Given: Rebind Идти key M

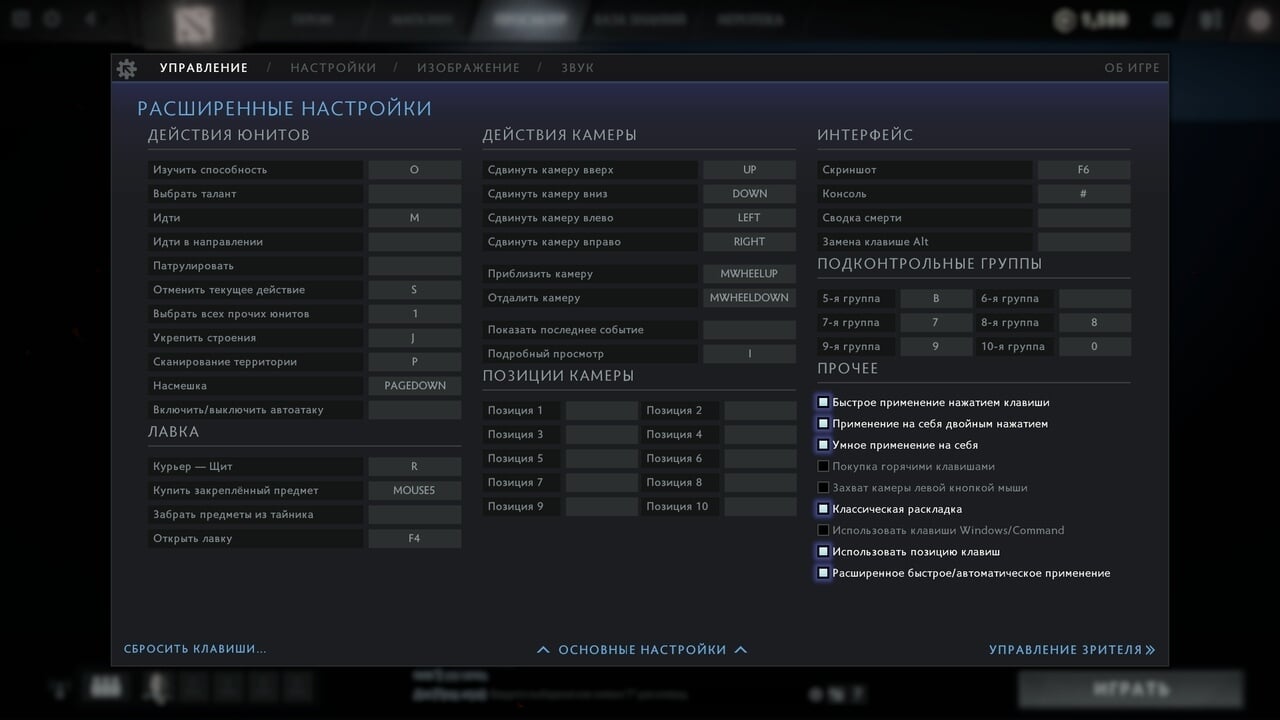Looking at the screenshot, I should click(414, 218).
